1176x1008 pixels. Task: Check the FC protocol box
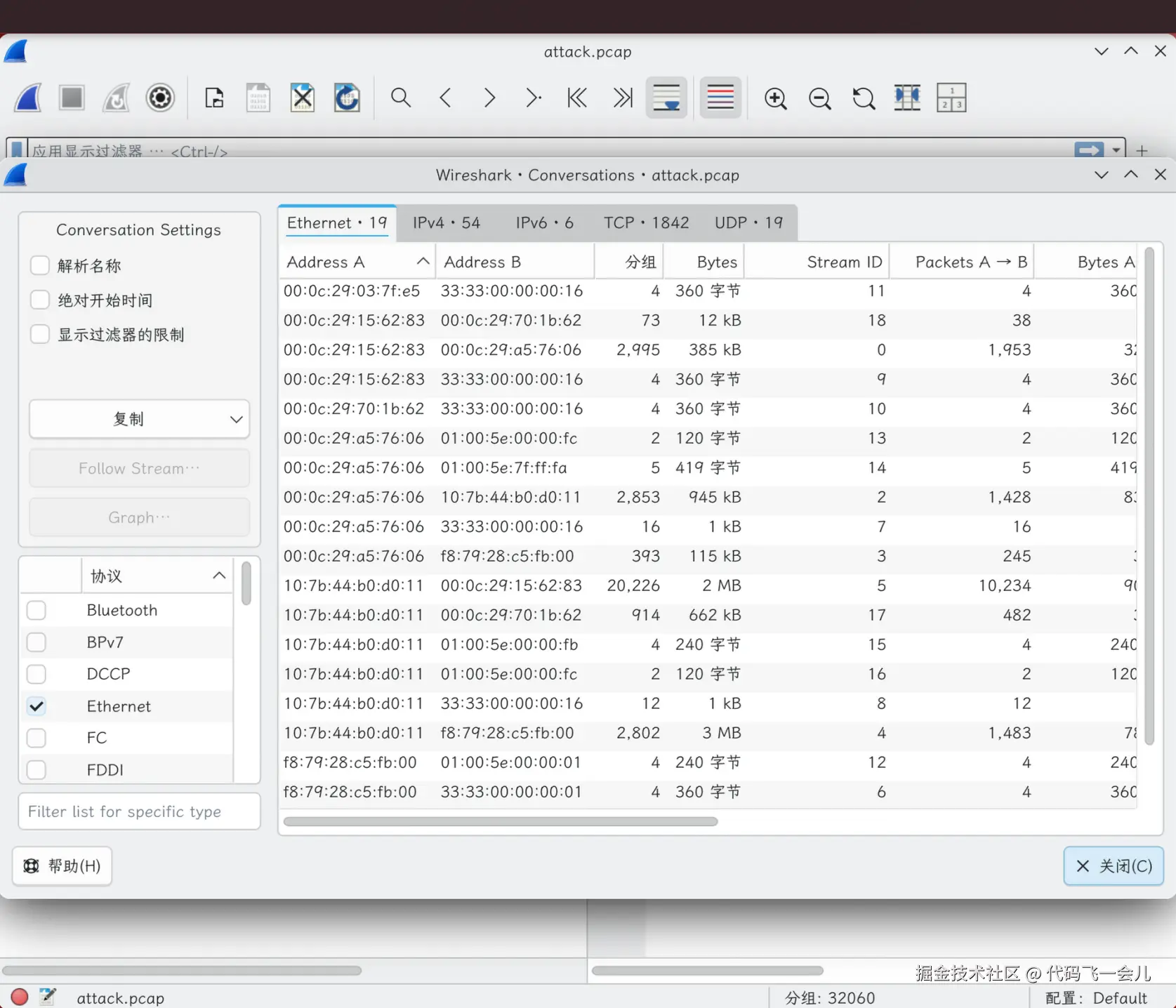(37, 738)
